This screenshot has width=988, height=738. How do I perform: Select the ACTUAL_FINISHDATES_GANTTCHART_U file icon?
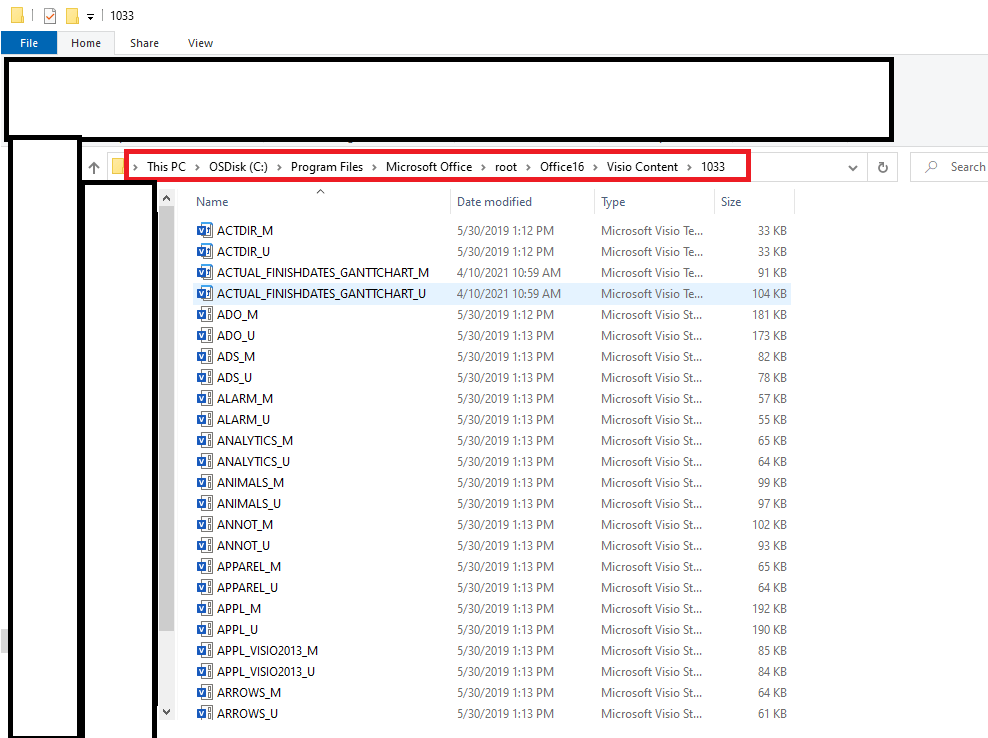pyautogui.click(x=204, y=294)
